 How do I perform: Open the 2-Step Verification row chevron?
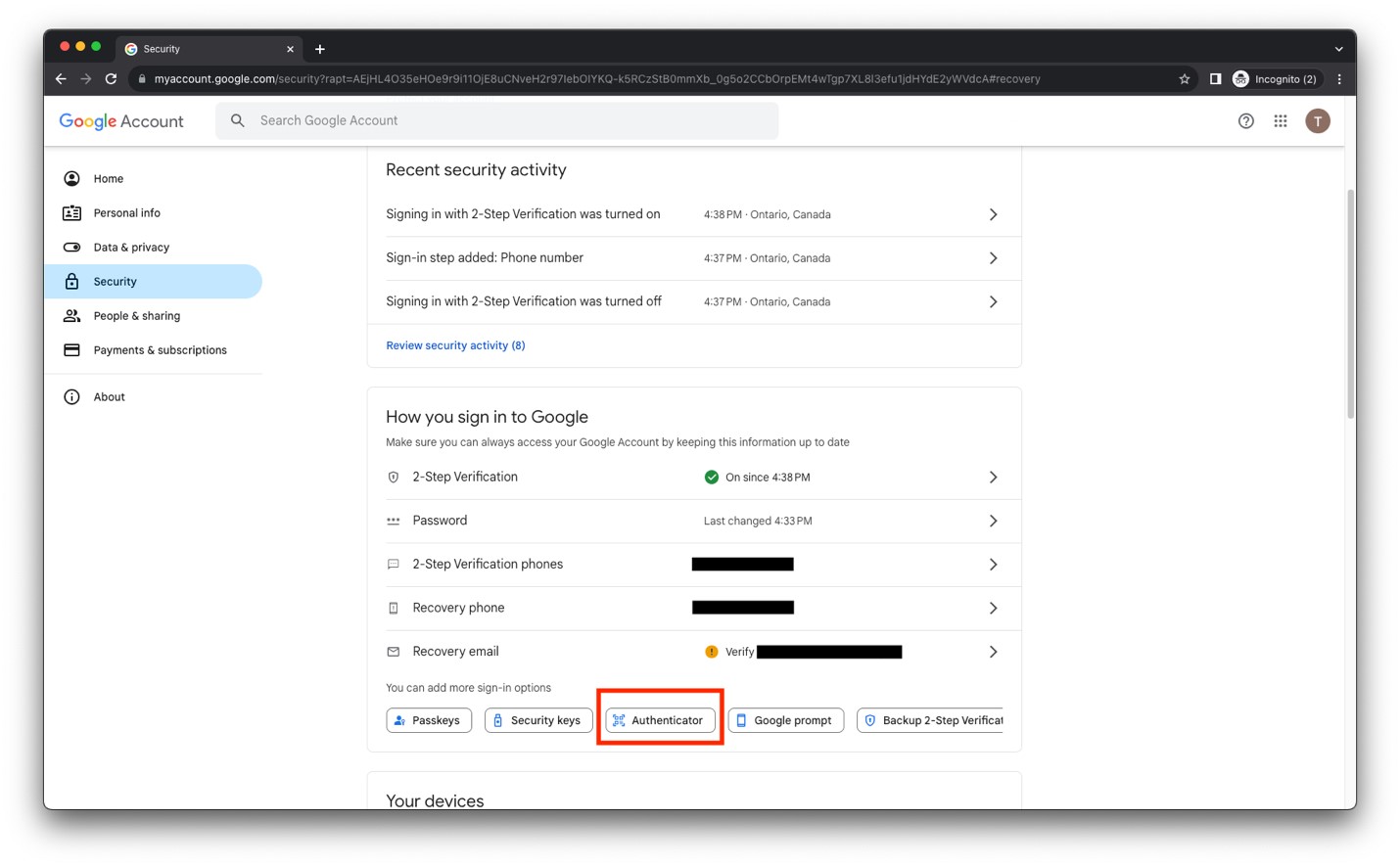coord(993,478)
